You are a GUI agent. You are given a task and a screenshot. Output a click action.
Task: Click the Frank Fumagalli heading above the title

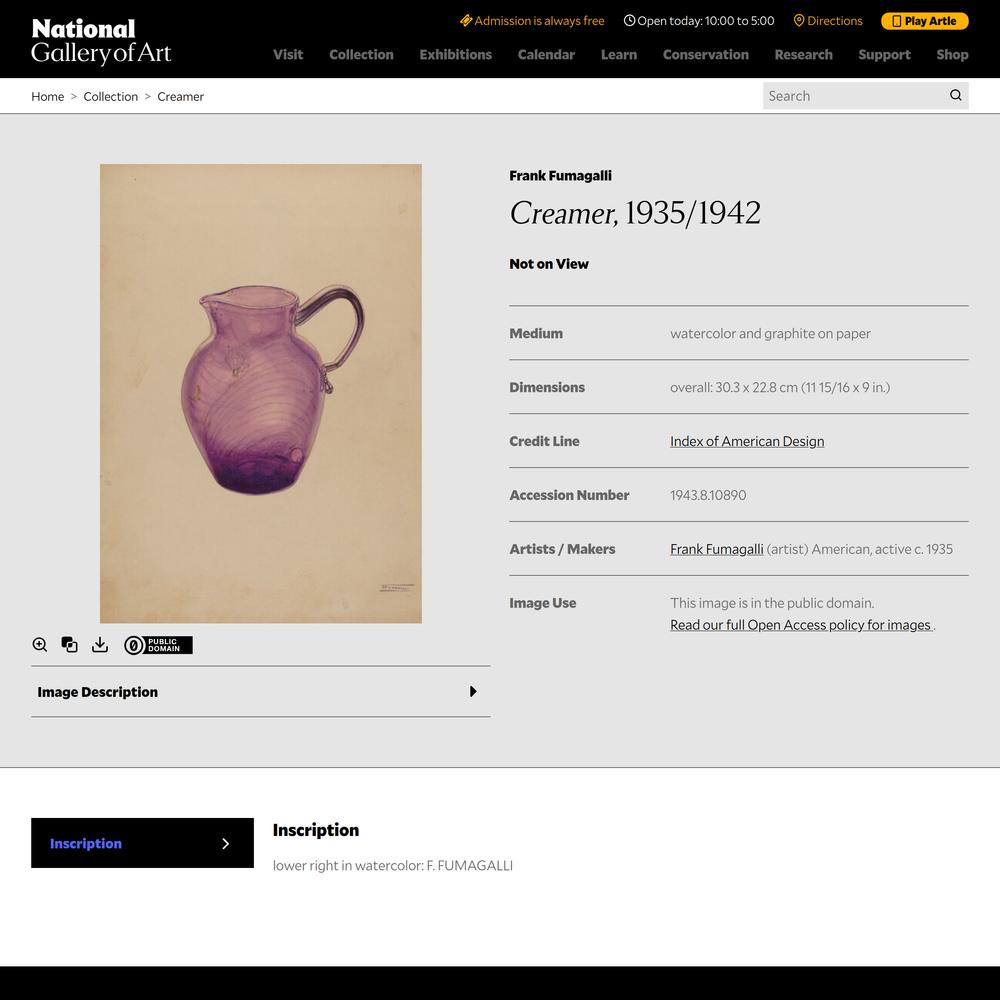pos(560,176)
